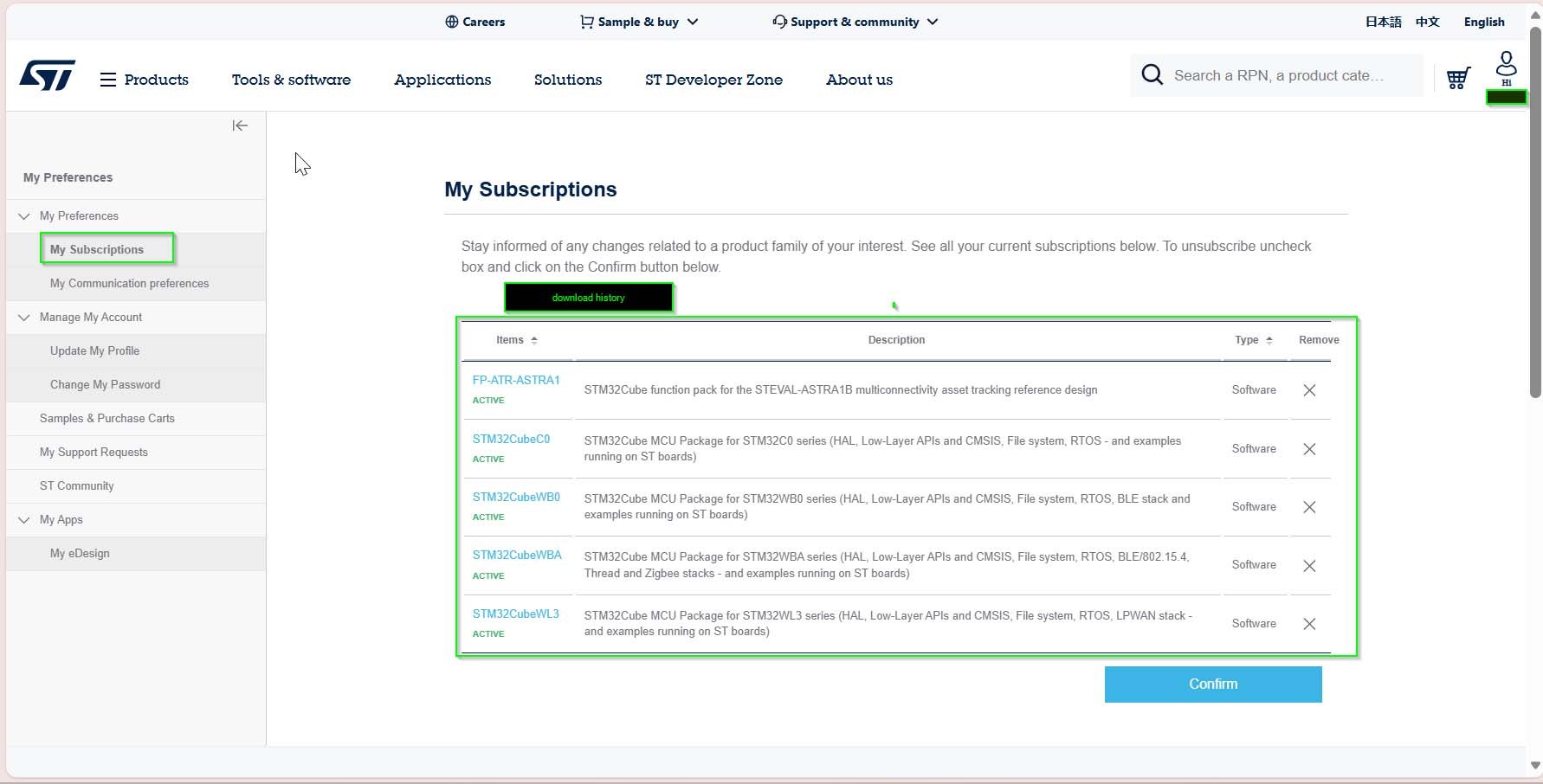
Task: Open the Products menu label
Action: click(x=156, y=80)
